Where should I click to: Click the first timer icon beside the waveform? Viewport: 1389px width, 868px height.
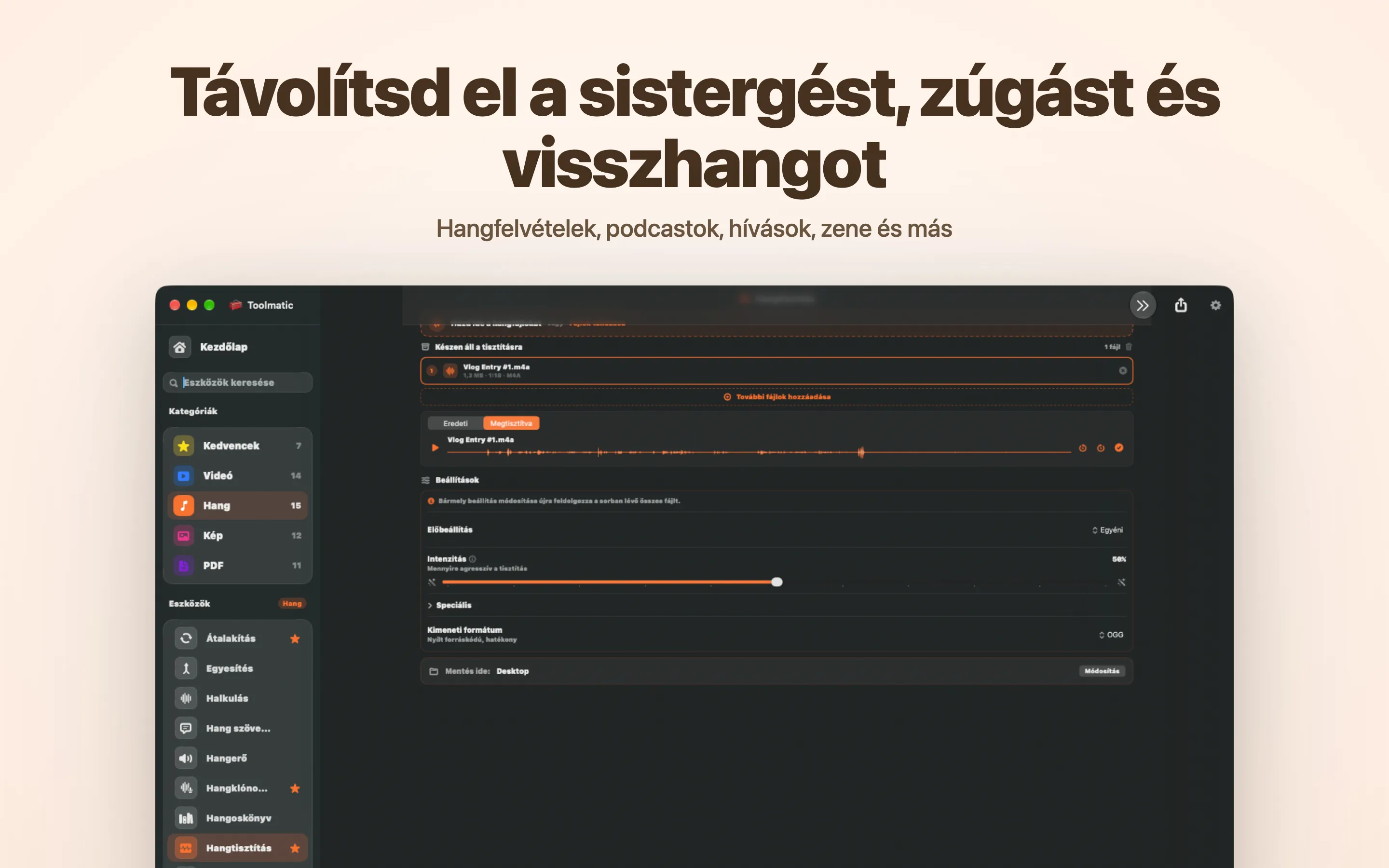coord(1082,448)
